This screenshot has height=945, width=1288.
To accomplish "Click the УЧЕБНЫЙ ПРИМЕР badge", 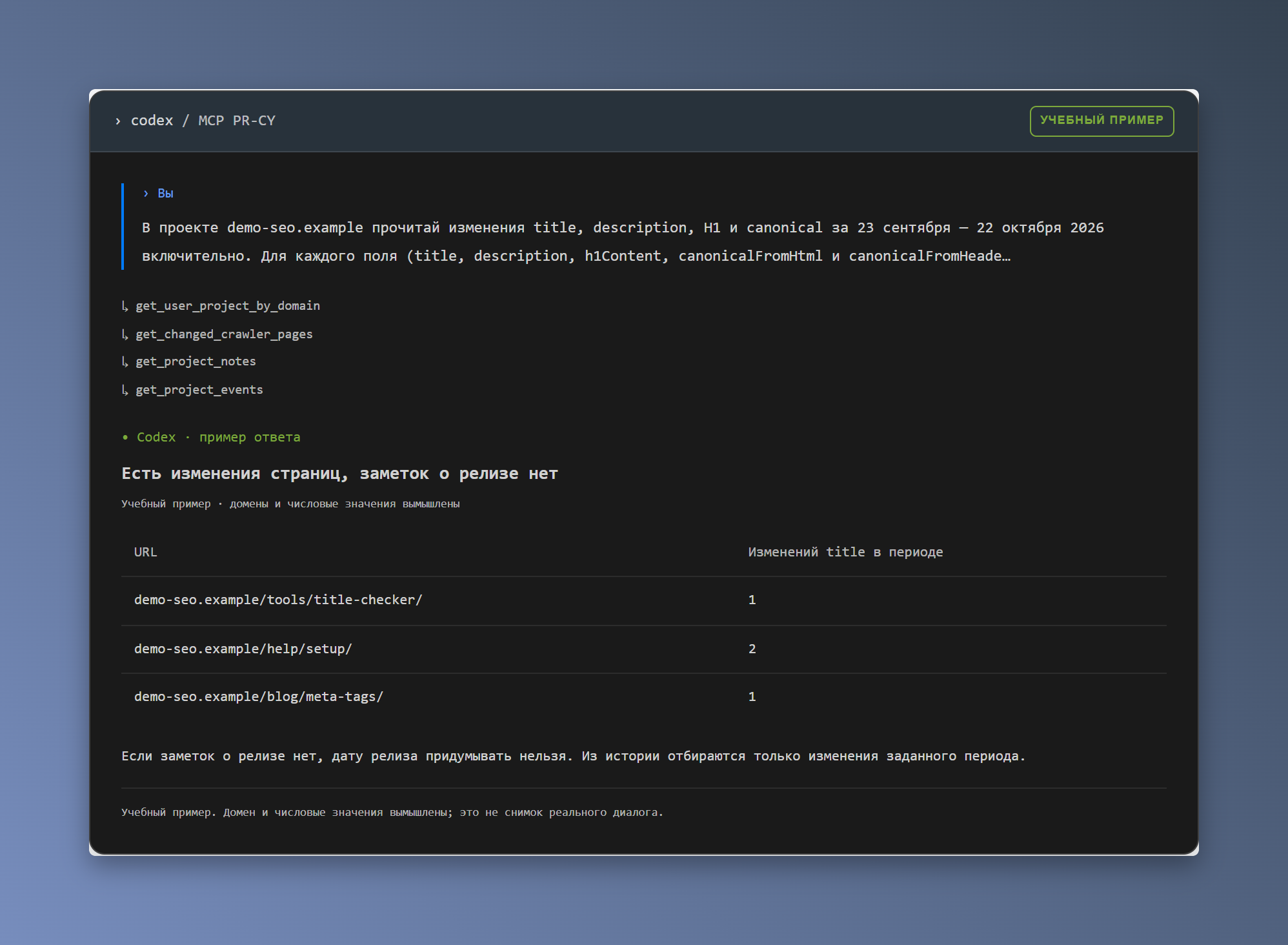I will click(1102, 121).
